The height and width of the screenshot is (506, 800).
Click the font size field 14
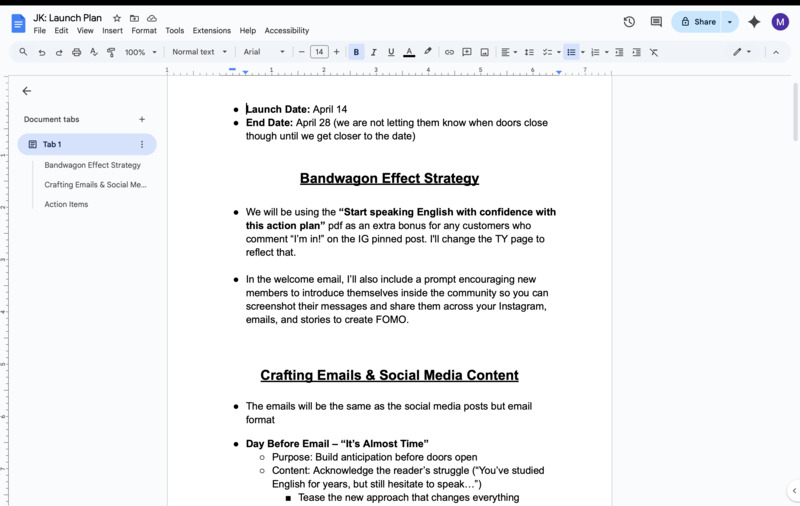pyautogui.click(x=319, y=52)
